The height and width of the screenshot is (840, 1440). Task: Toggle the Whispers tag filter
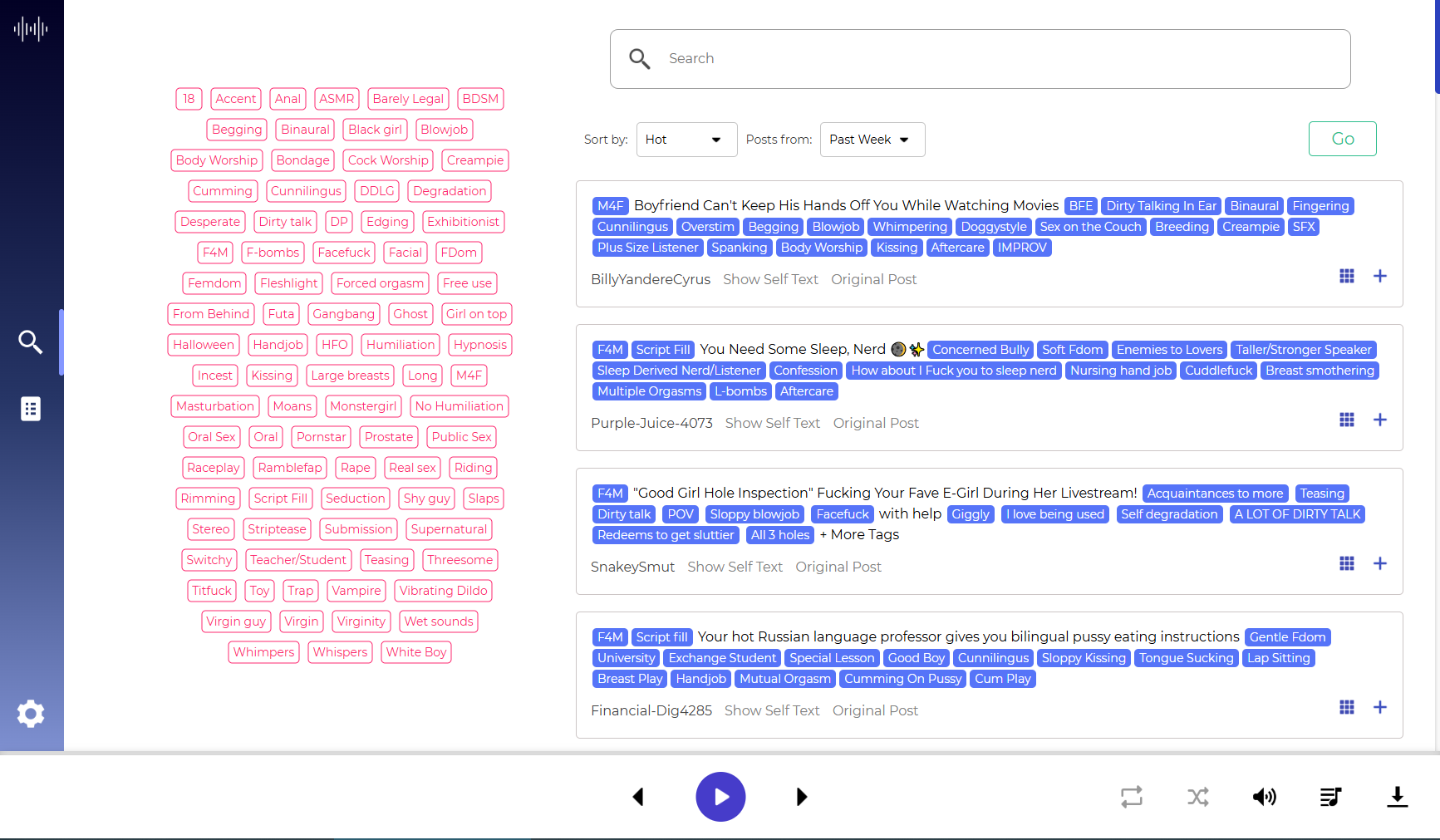pos(340,652)
